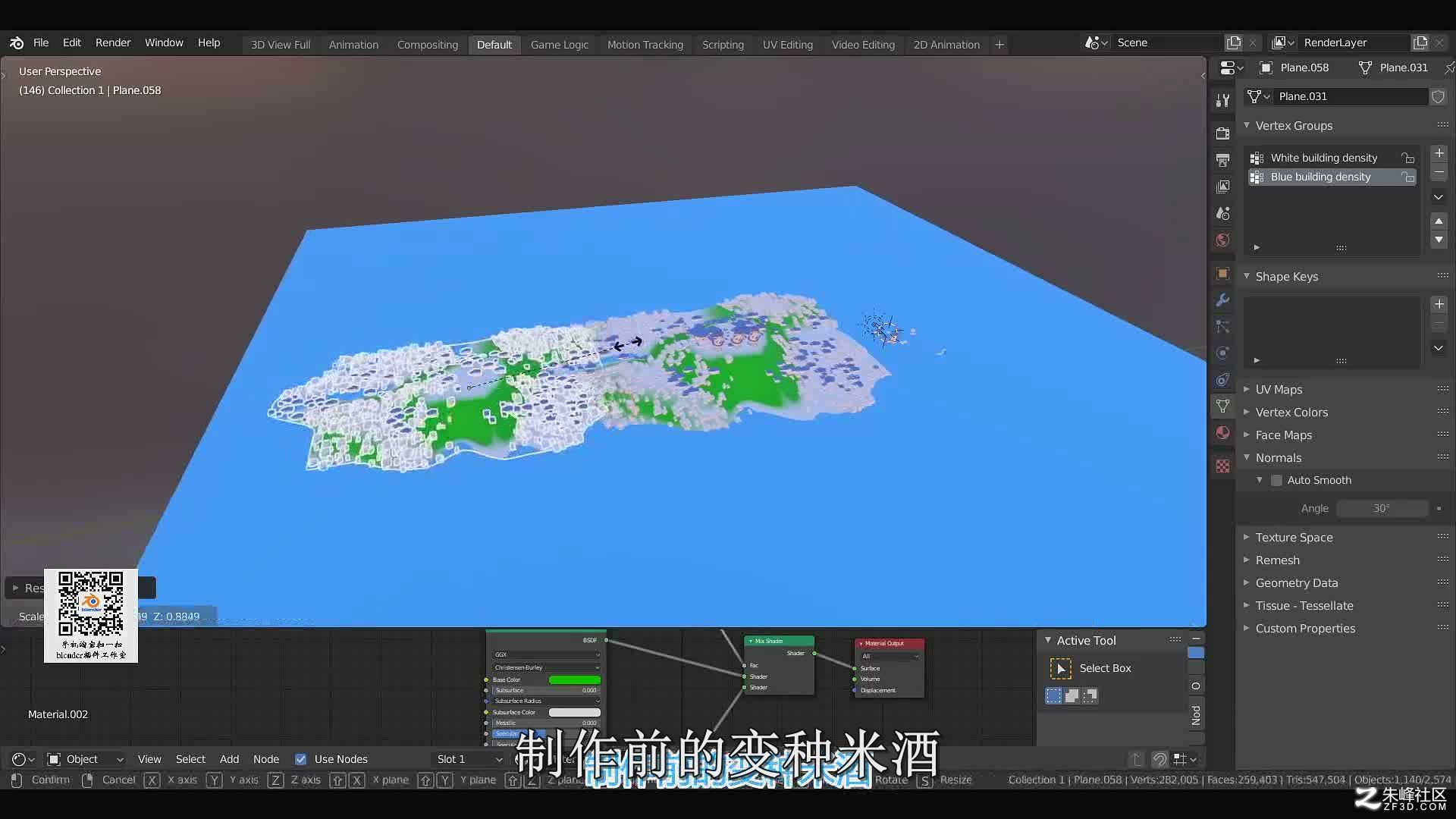
Task: Open the Slot 1 material slot dropdown
Action: pos(469,759)
